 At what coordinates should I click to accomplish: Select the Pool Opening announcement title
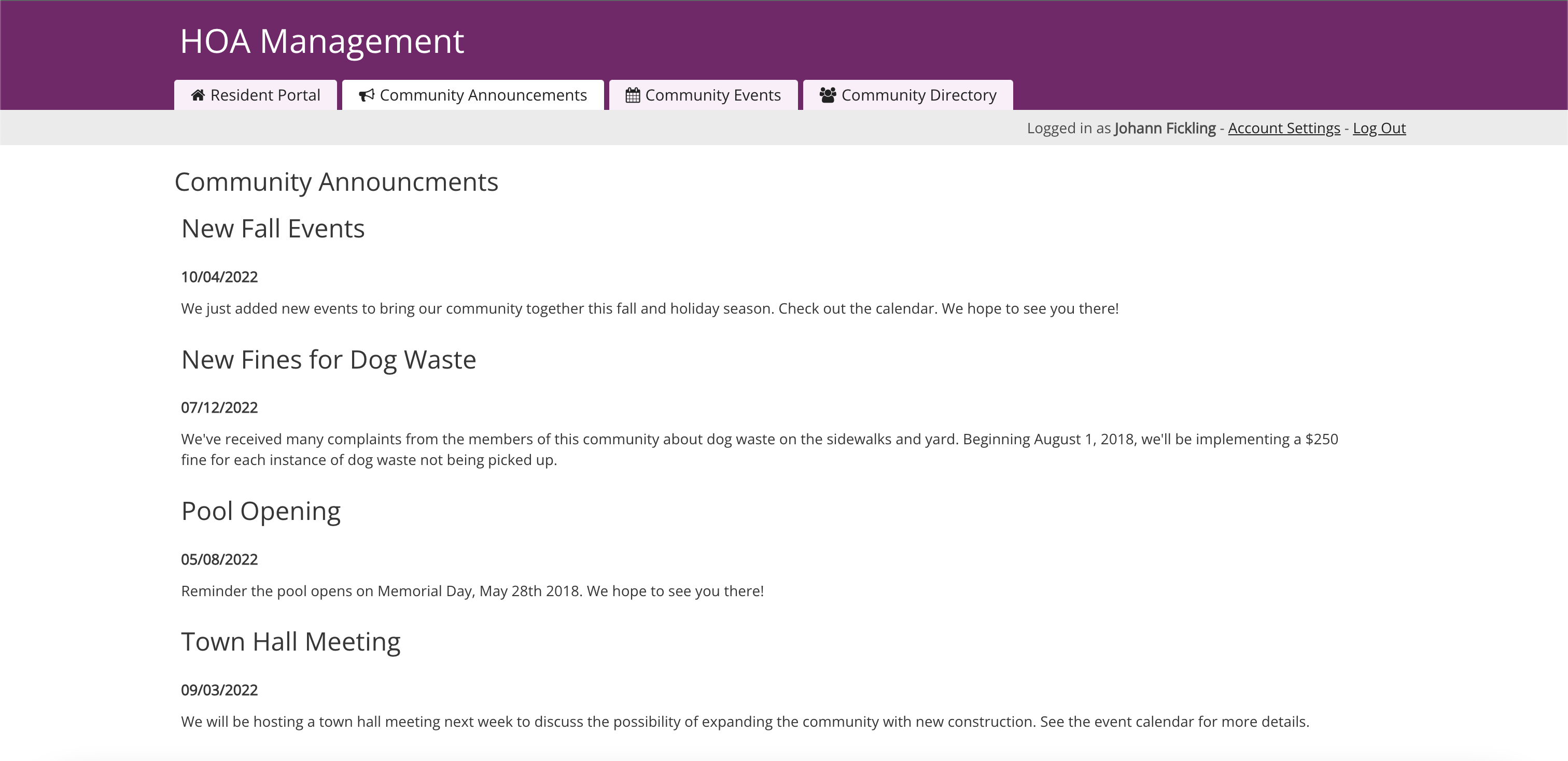(260, 511)
